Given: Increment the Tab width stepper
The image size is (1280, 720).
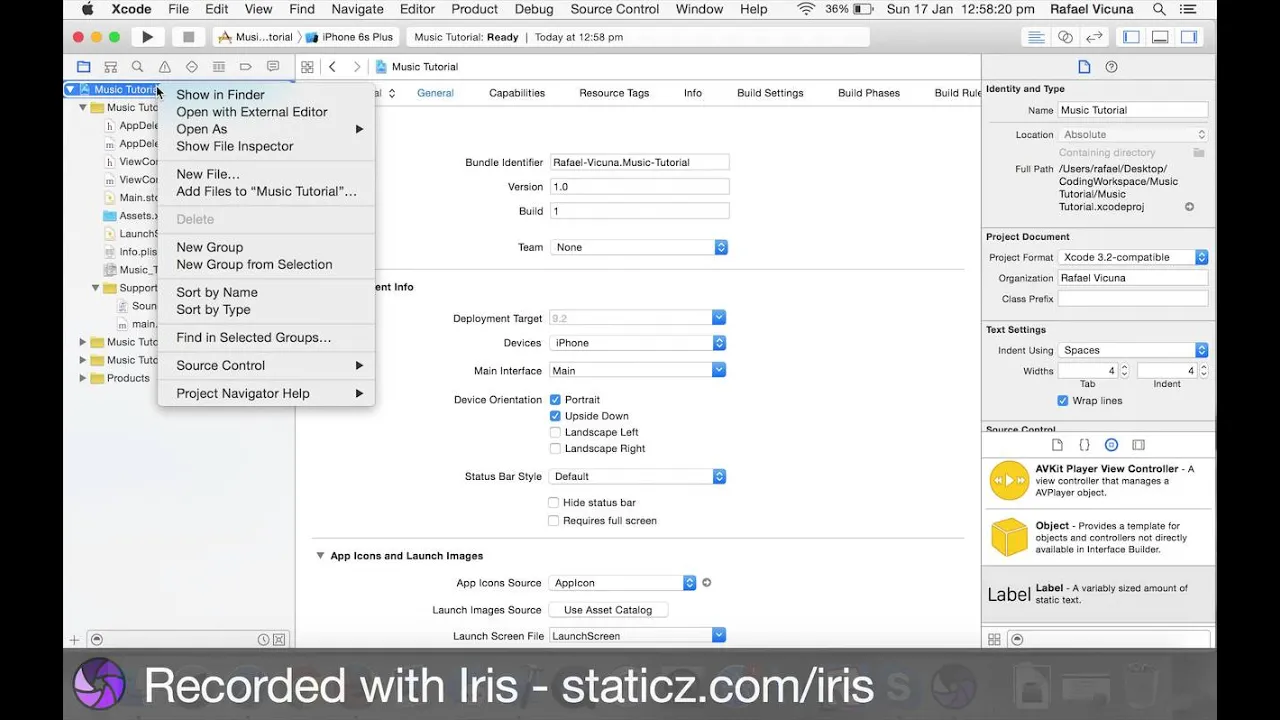Looking at the screenshot, I should [1124, 367].
